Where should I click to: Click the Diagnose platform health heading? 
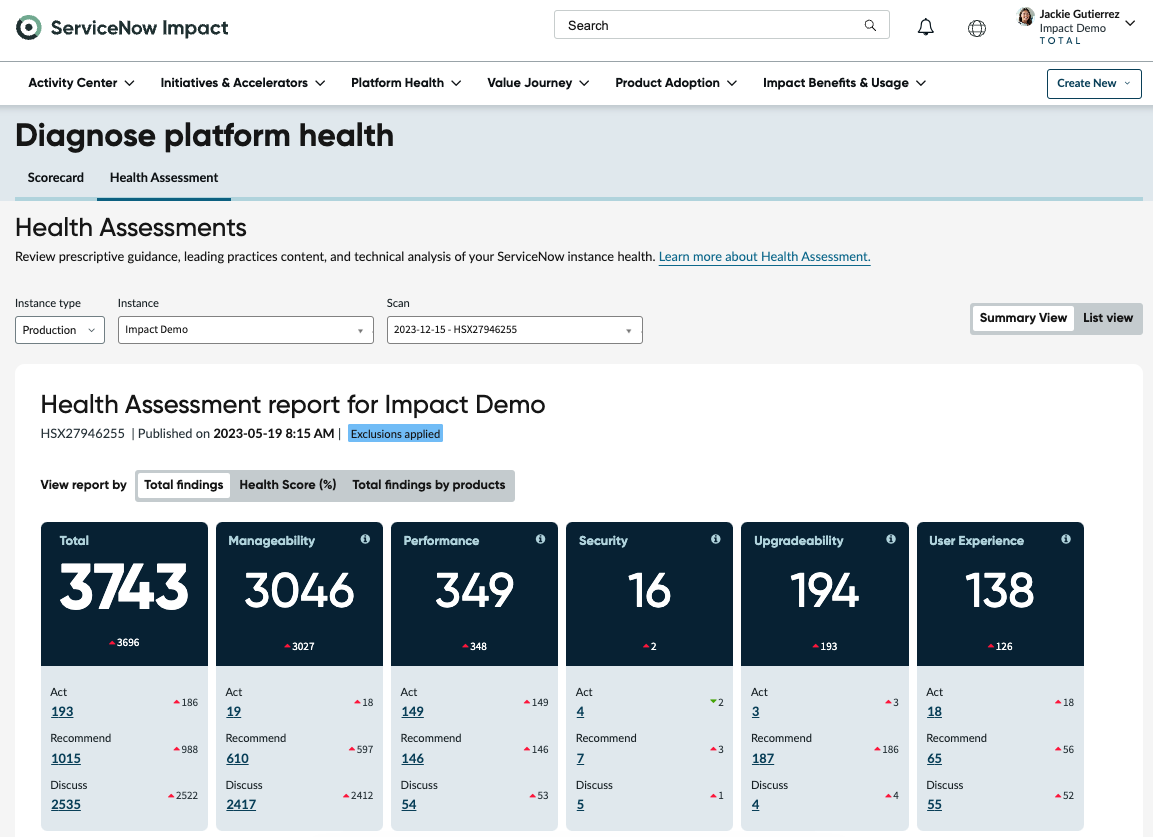(204, 136)
